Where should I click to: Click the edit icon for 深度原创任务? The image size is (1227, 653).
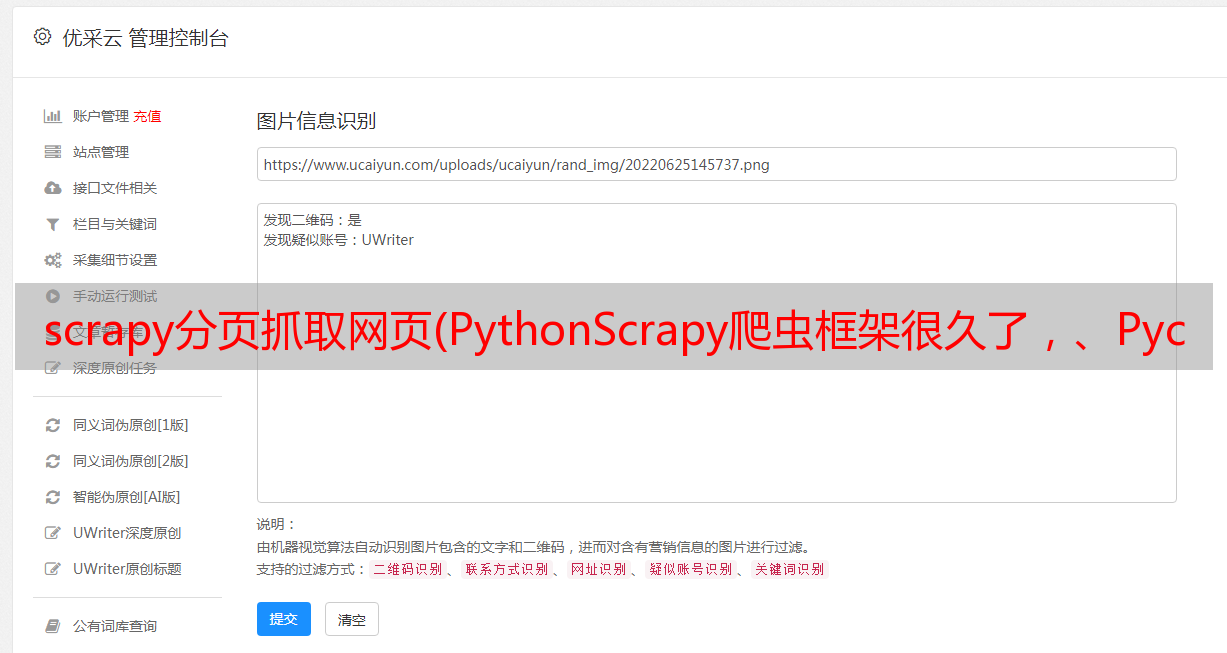click(x=53, y=368)
